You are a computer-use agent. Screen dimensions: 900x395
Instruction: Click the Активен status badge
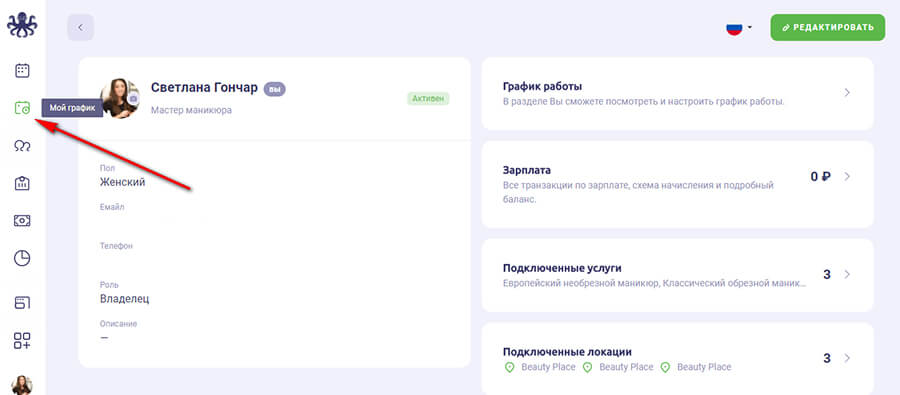tap(428, 98)
